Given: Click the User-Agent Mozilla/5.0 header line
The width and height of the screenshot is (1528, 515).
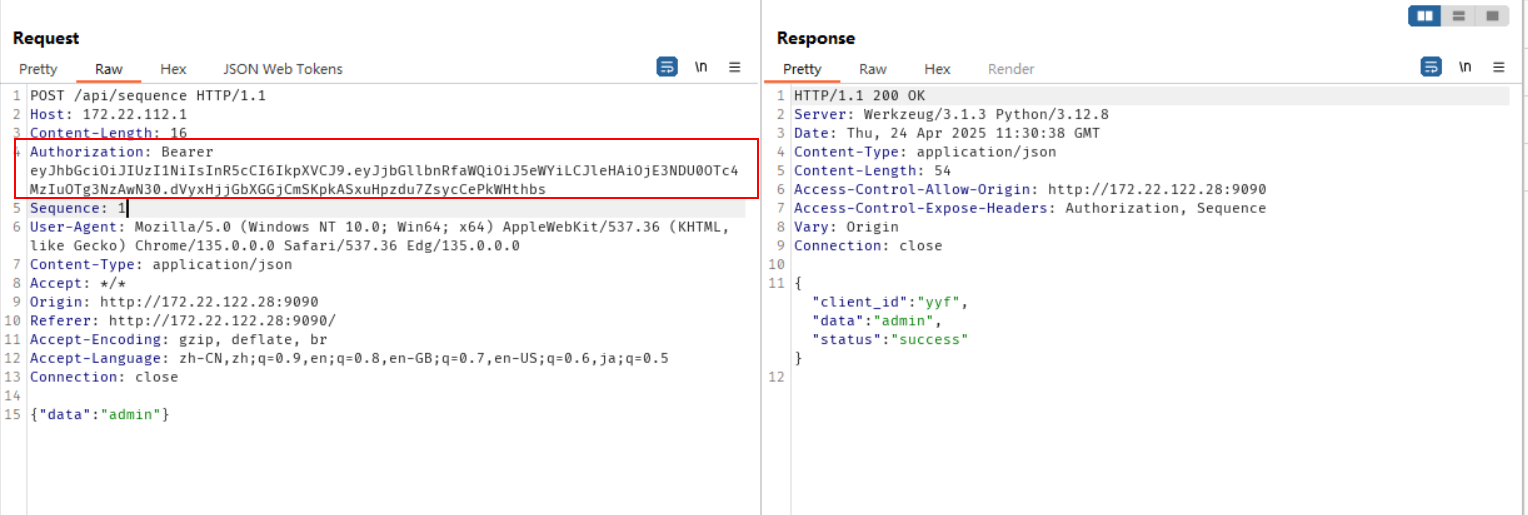Looking at the screenshot, I should pyautogui.click(x=379, y=236).
